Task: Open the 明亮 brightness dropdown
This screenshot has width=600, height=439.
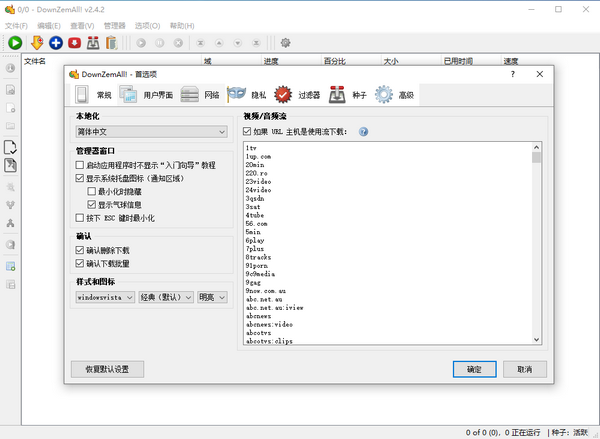Action: click(212, 297)
